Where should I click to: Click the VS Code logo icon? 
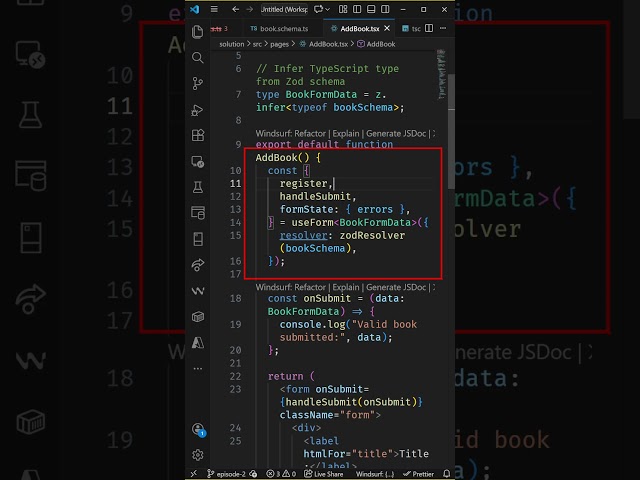pos(195,9)
